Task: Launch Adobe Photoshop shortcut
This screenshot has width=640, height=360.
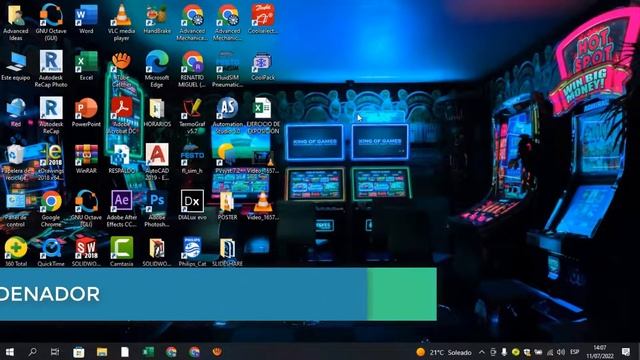Action: [157, 209]
